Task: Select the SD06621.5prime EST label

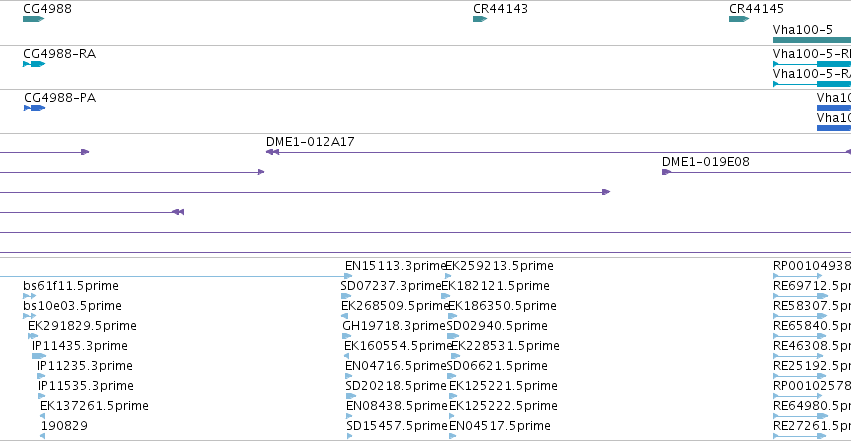Action: click(497, 366)
